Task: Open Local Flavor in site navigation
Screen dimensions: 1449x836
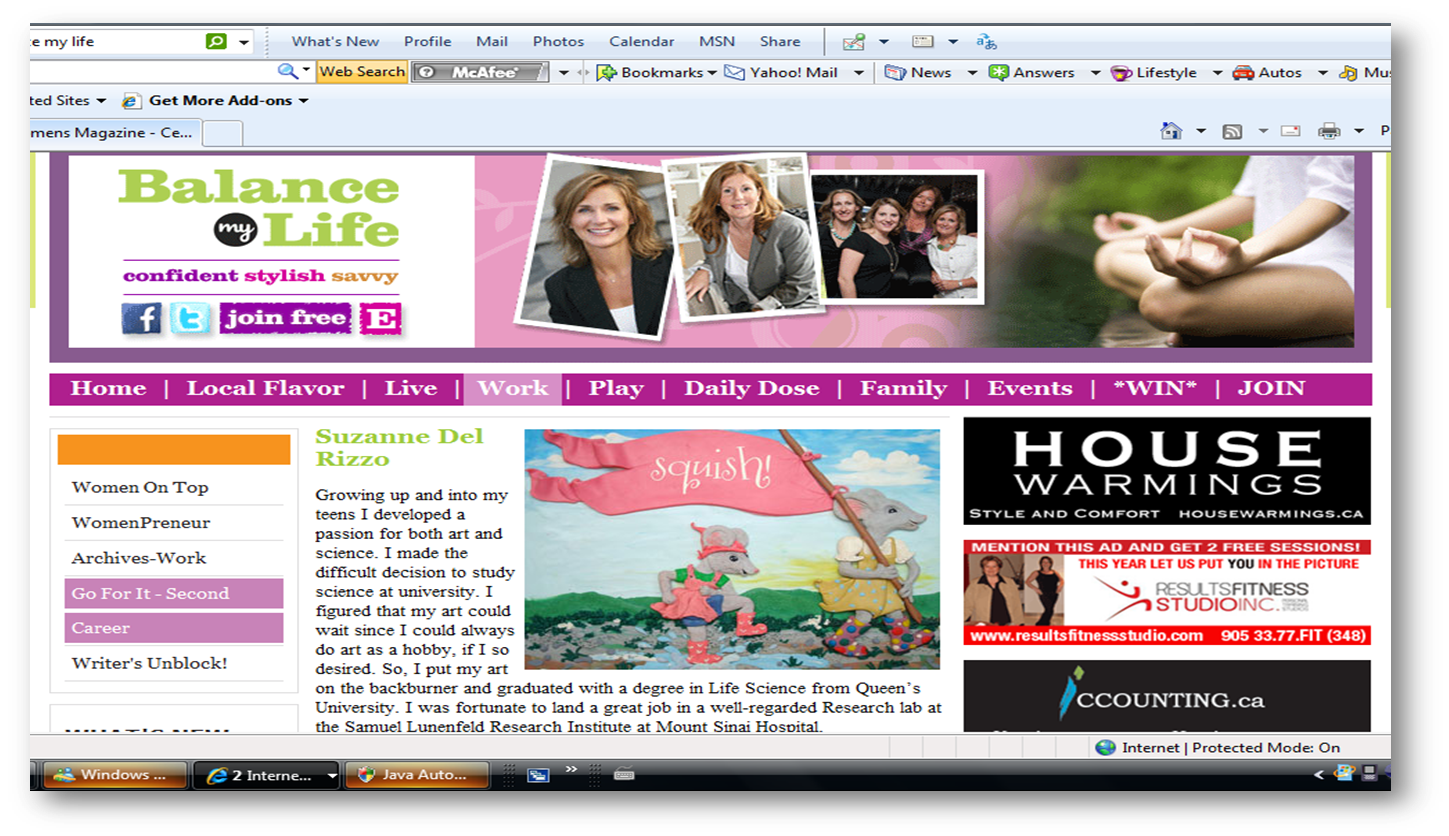Action: (265, 388)
